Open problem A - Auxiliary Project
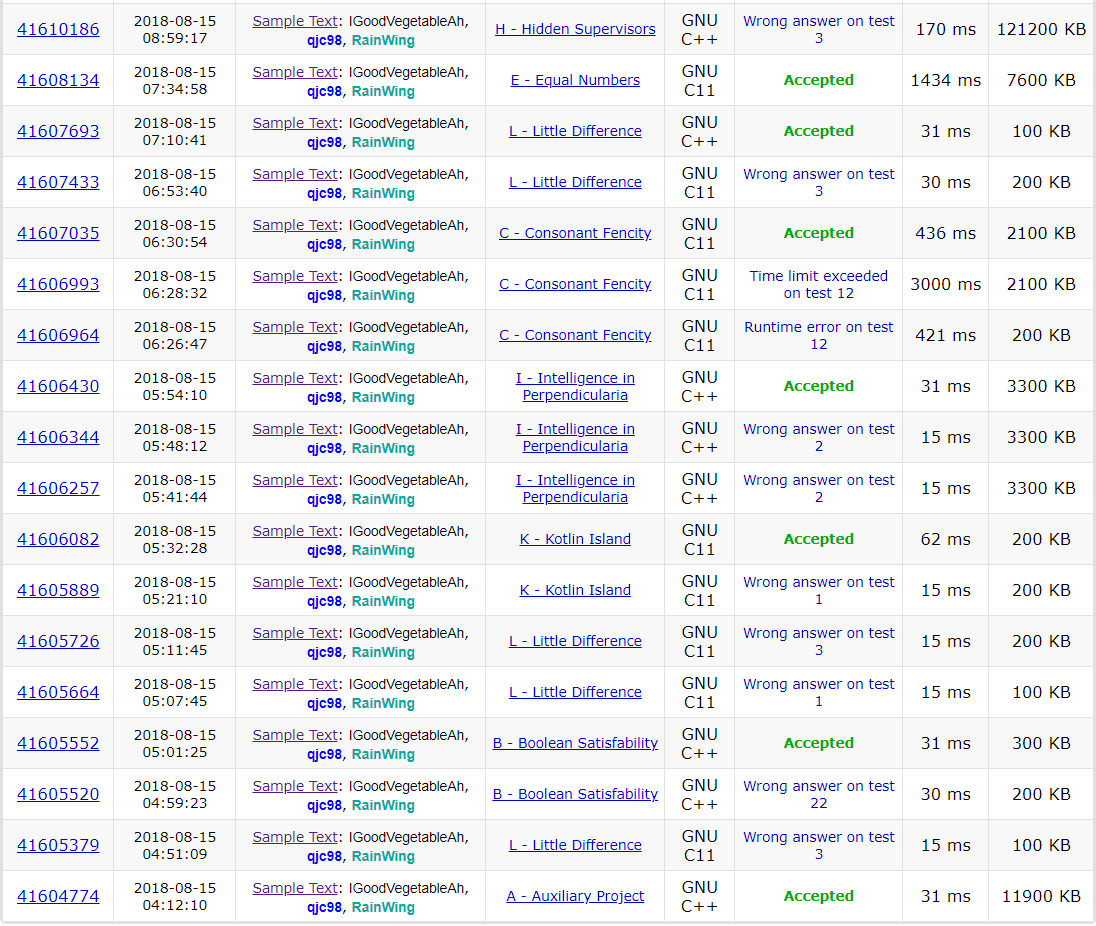 click(575, 896)
